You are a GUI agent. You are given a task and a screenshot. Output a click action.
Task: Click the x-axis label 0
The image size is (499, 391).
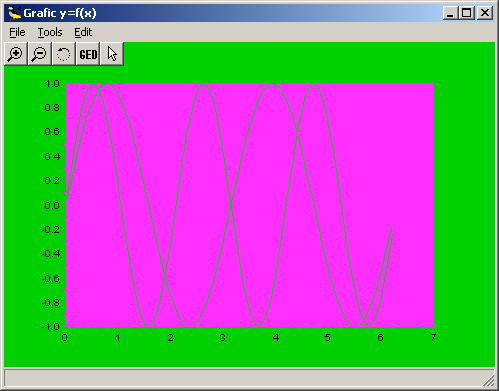[x=65, y=338]
